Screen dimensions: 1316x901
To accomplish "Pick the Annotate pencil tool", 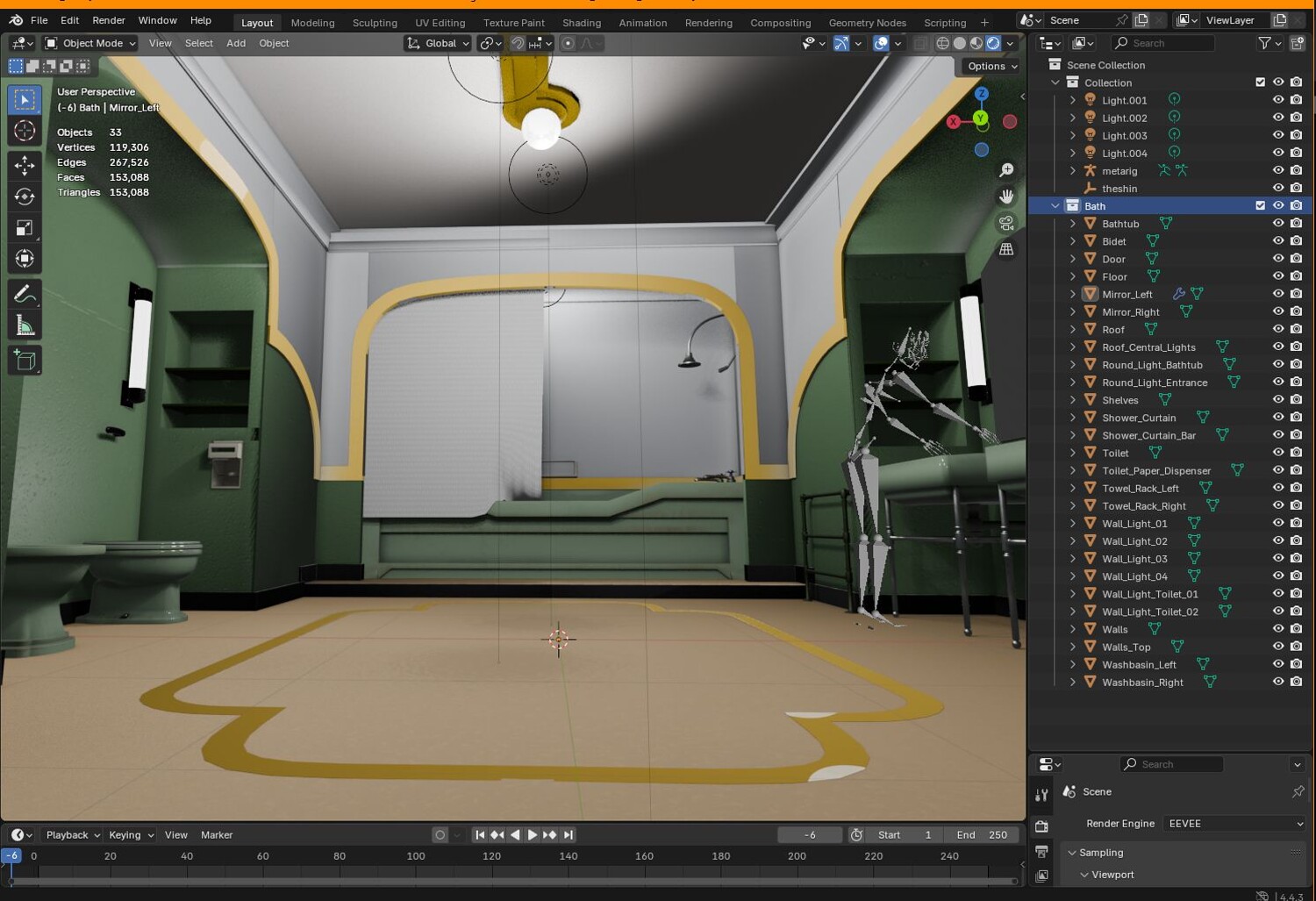I will pos(25,294).
